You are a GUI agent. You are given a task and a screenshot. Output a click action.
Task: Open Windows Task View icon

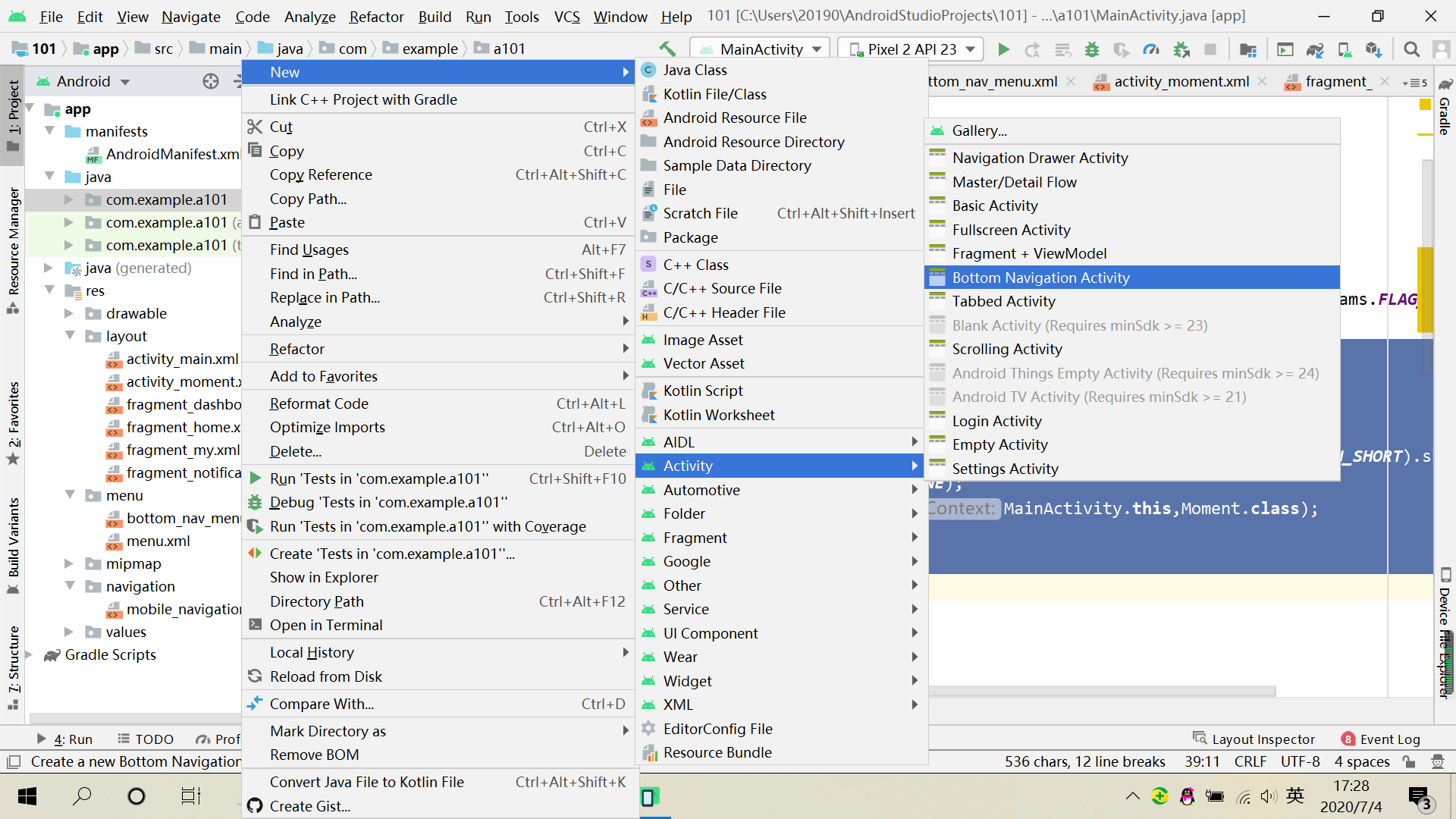pos(190,796)
